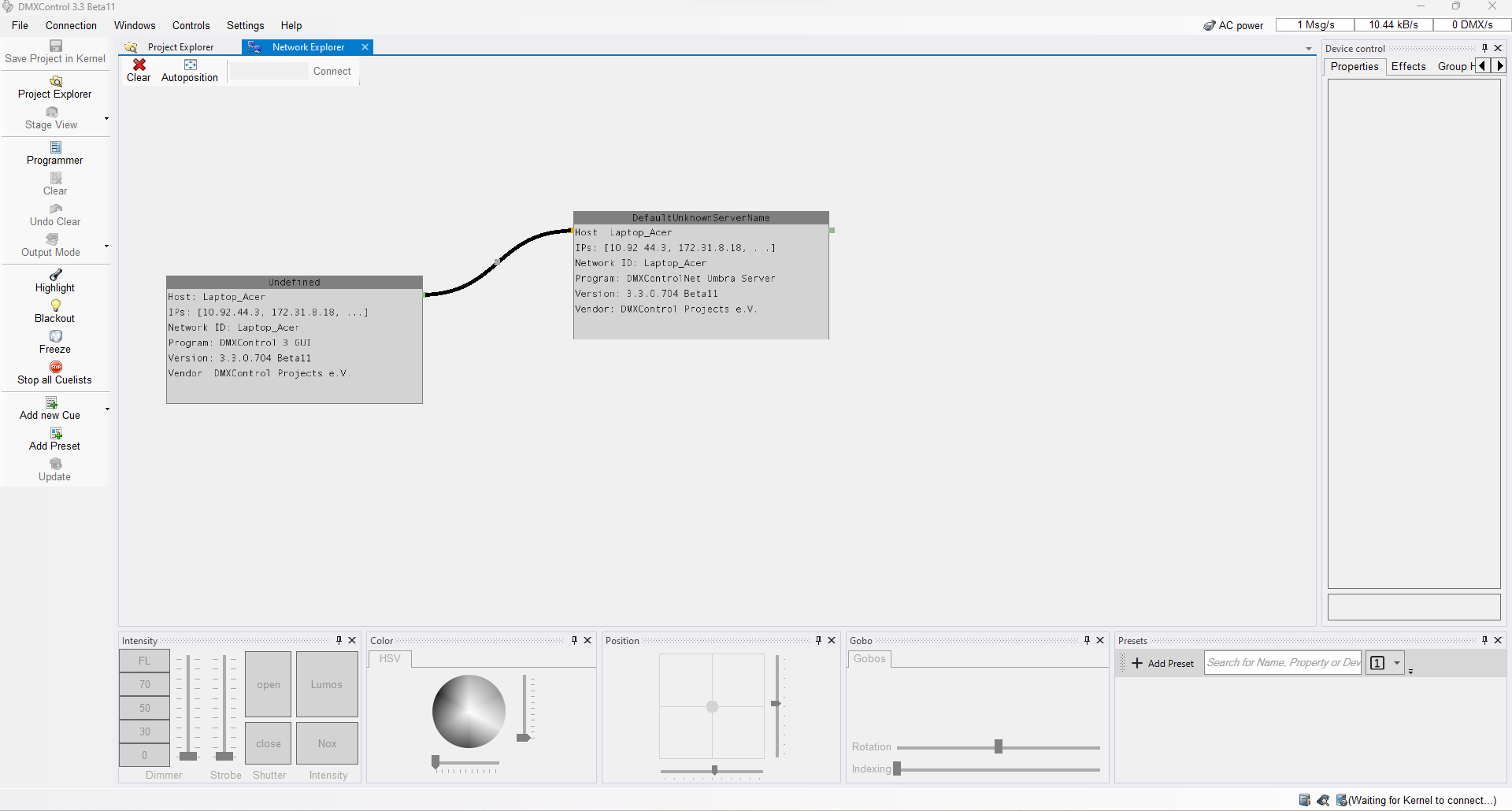Click Add Preset in the Presets panel
Screen dimensions: 1512x811
pyautogui.click(x=1162, y=664)
